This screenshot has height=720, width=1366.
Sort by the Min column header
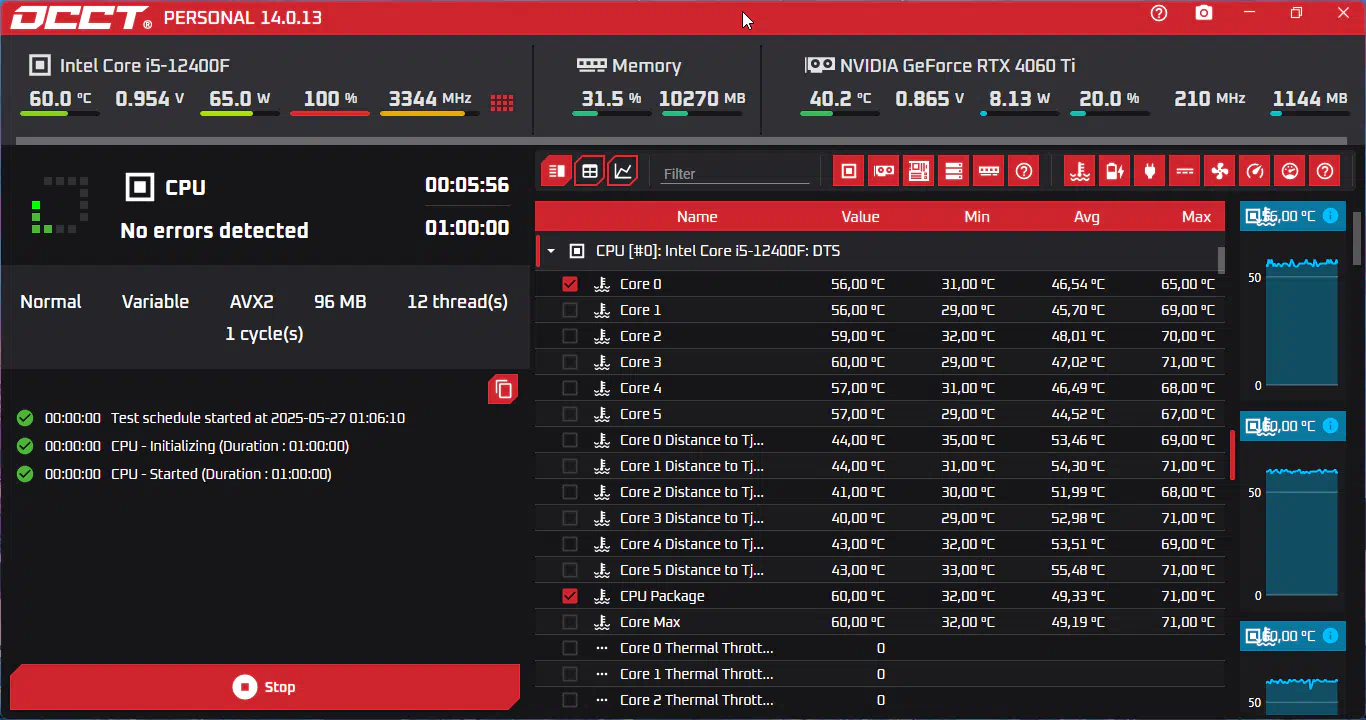click(x=977, y=217)
